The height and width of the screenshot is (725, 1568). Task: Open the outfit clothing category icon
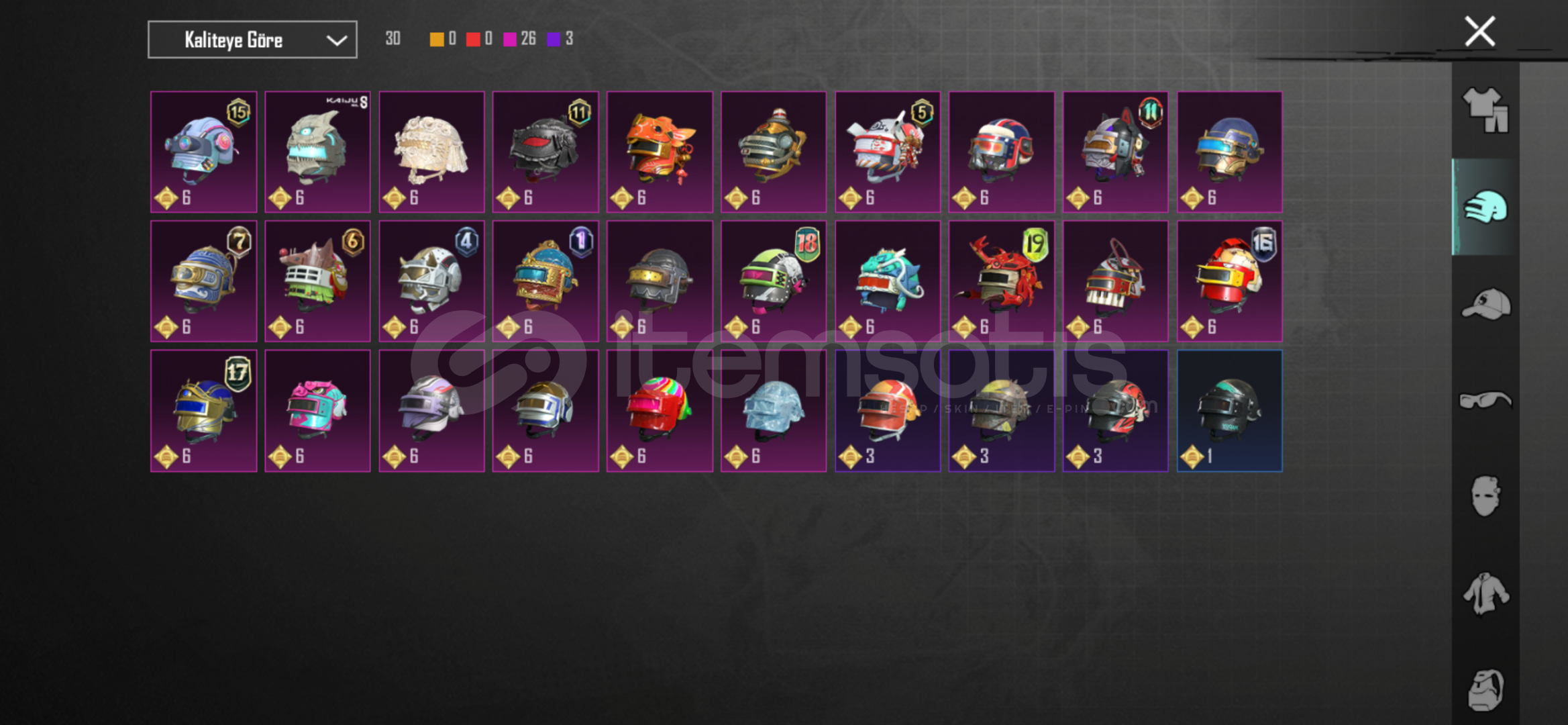click(1485, 110)
